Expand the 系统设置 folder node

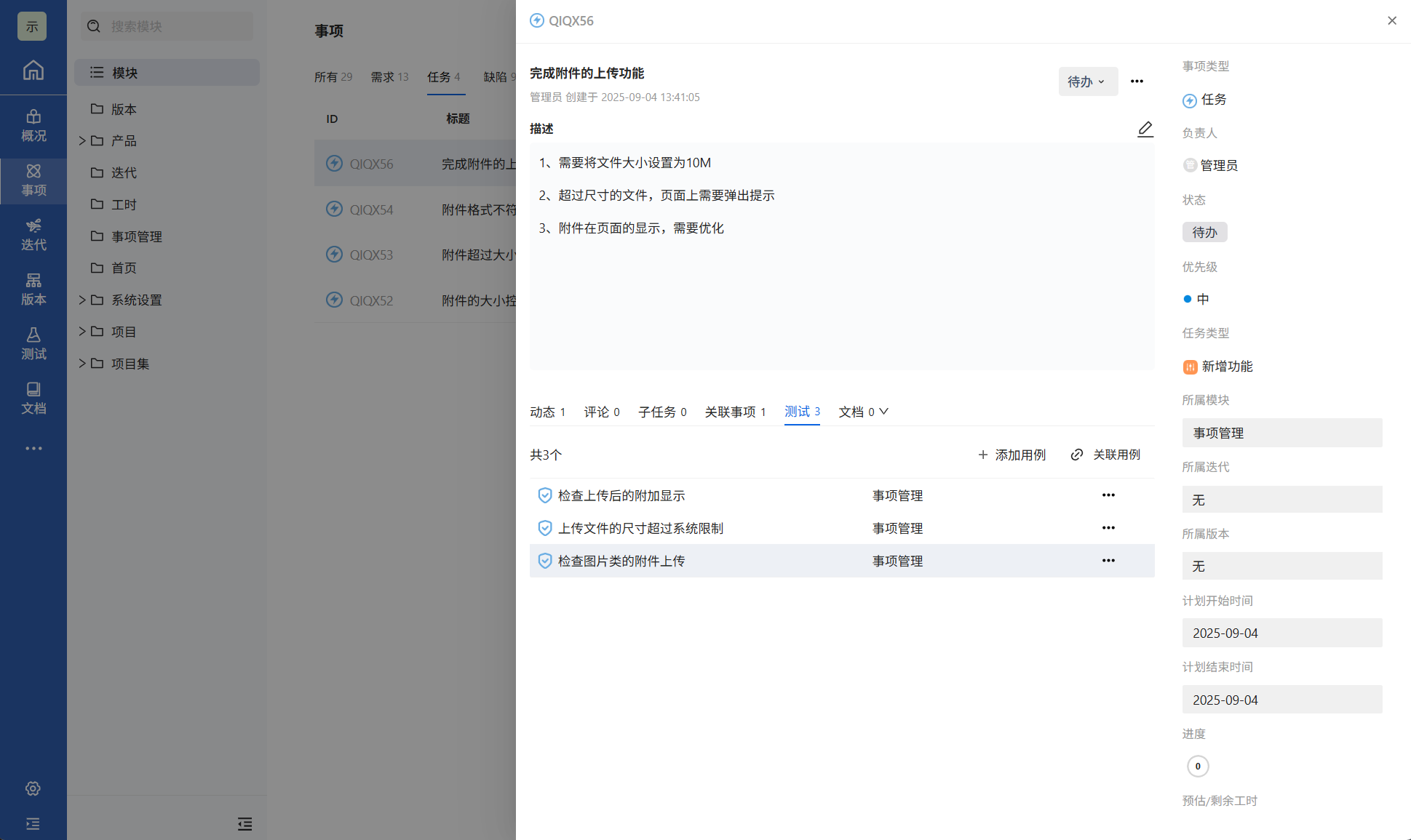82,300
